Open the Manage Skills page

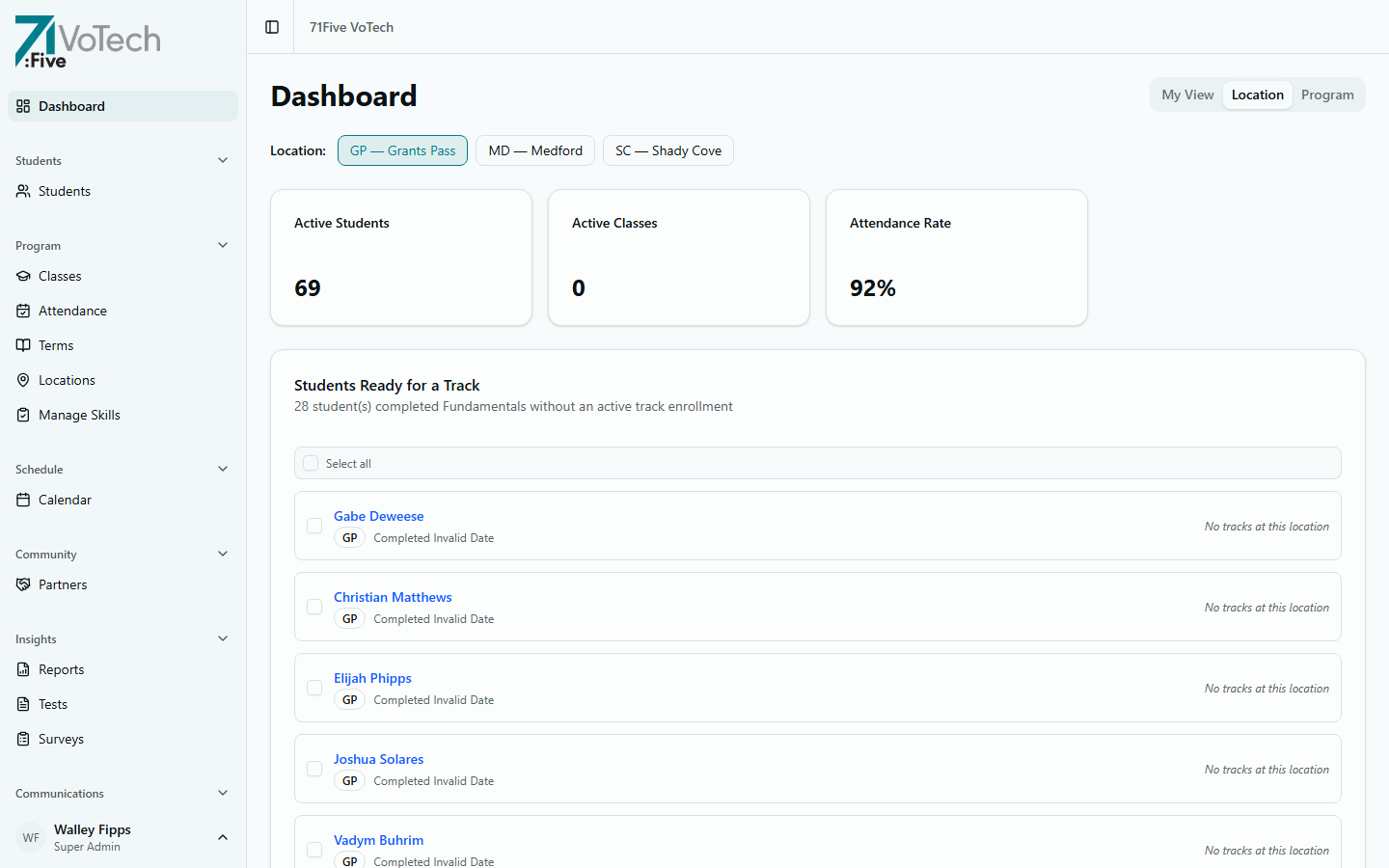[x=78, y=415]
